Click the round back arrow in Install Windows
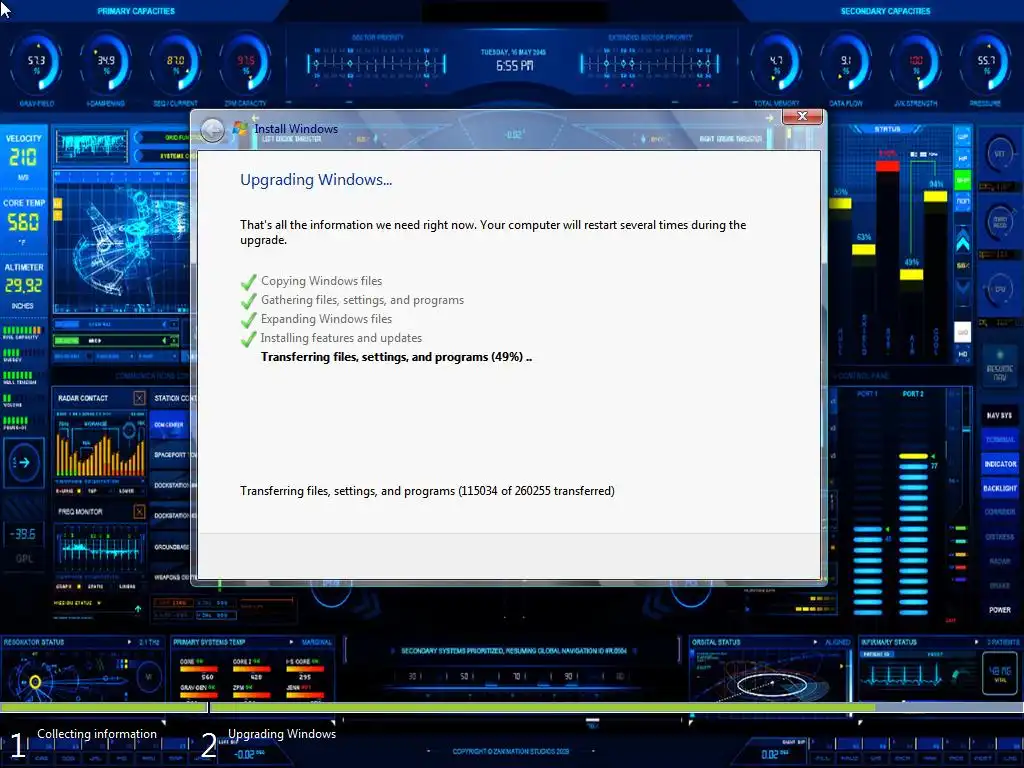The height and width of the screenshot is (768, 1024). coord(212,130)
